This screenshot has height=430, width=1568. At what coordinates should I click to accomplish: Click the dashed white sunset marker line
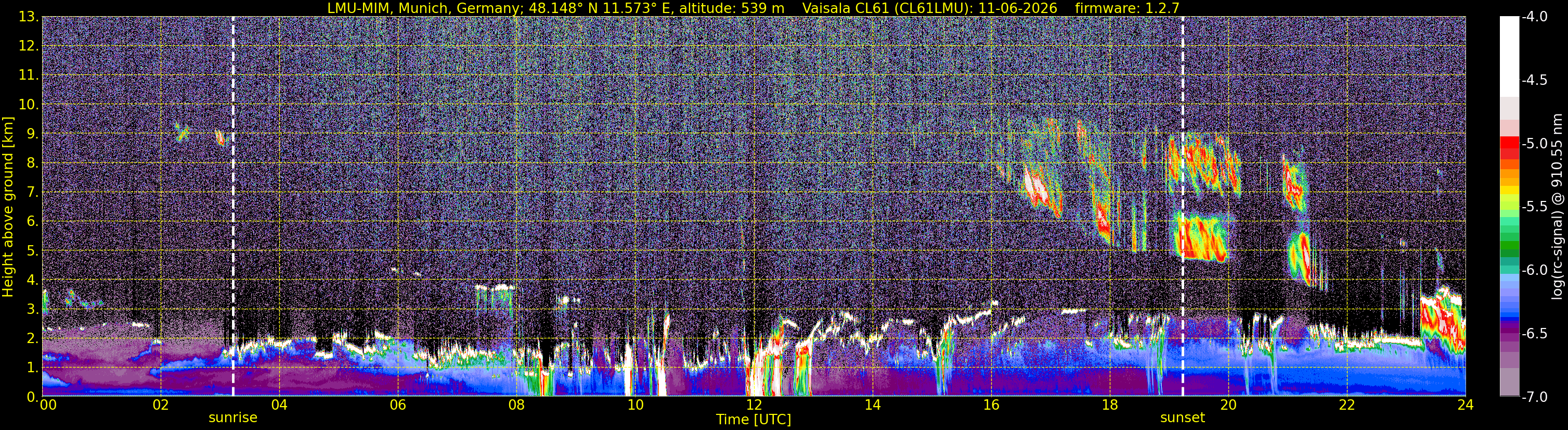click(1183, 207)
